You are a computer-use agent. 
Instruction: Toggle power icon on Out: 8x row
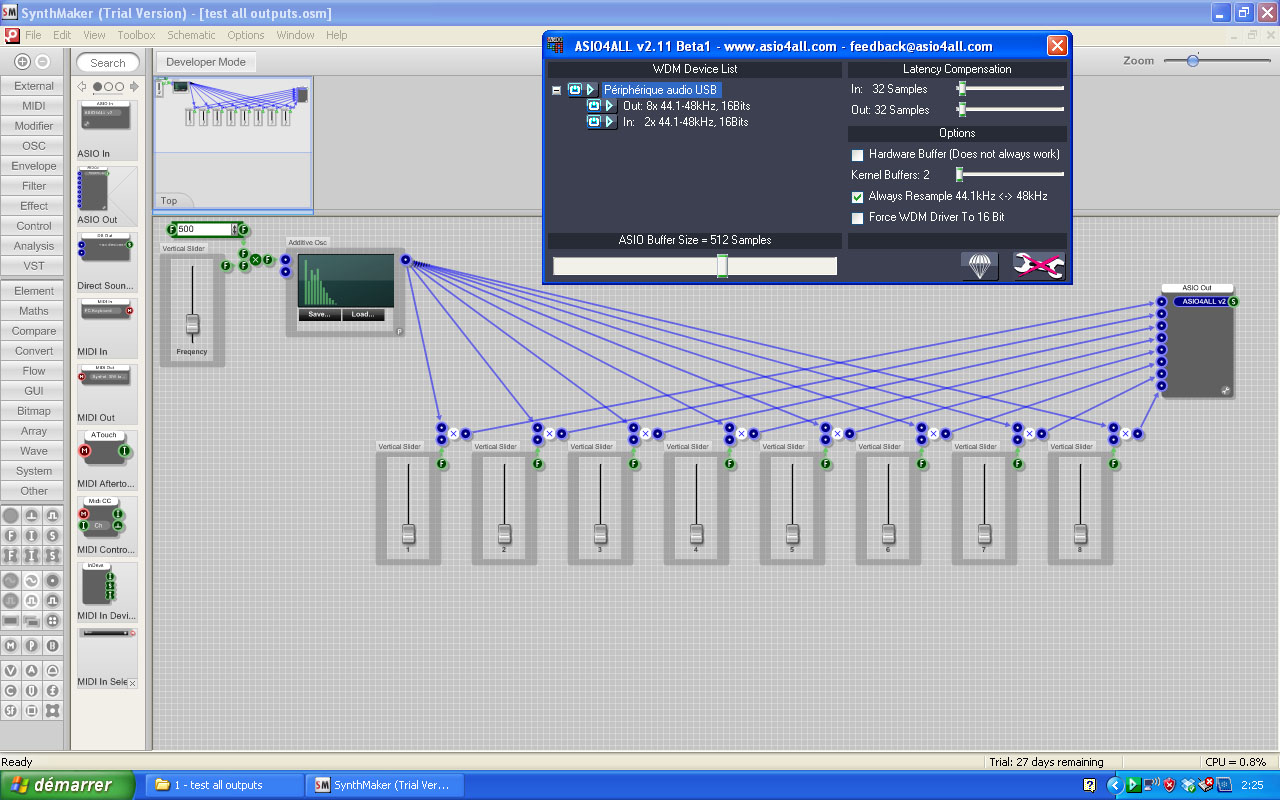pos(594,106)
